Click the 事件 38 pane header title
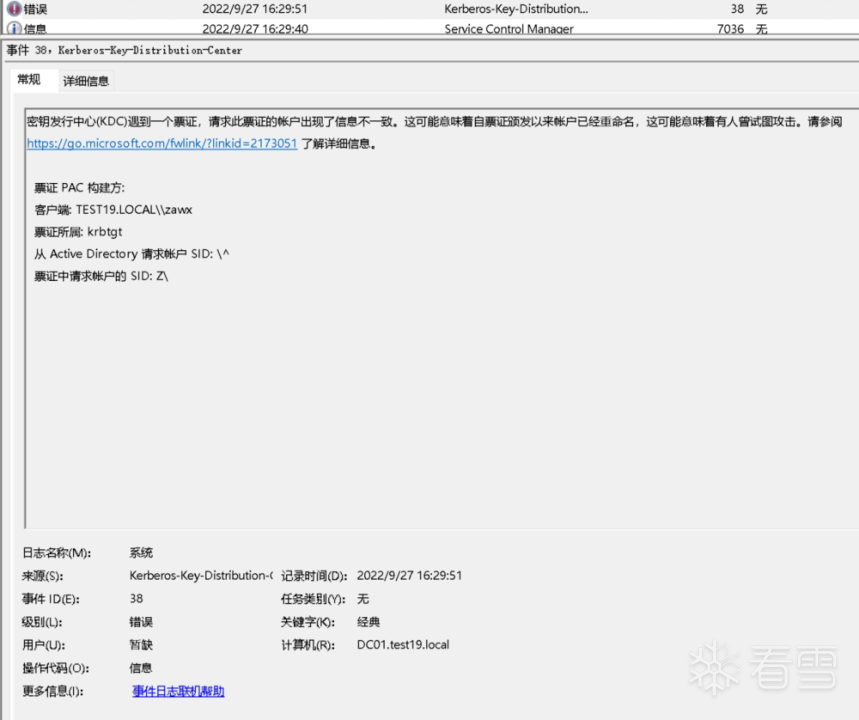 [124, 50]
